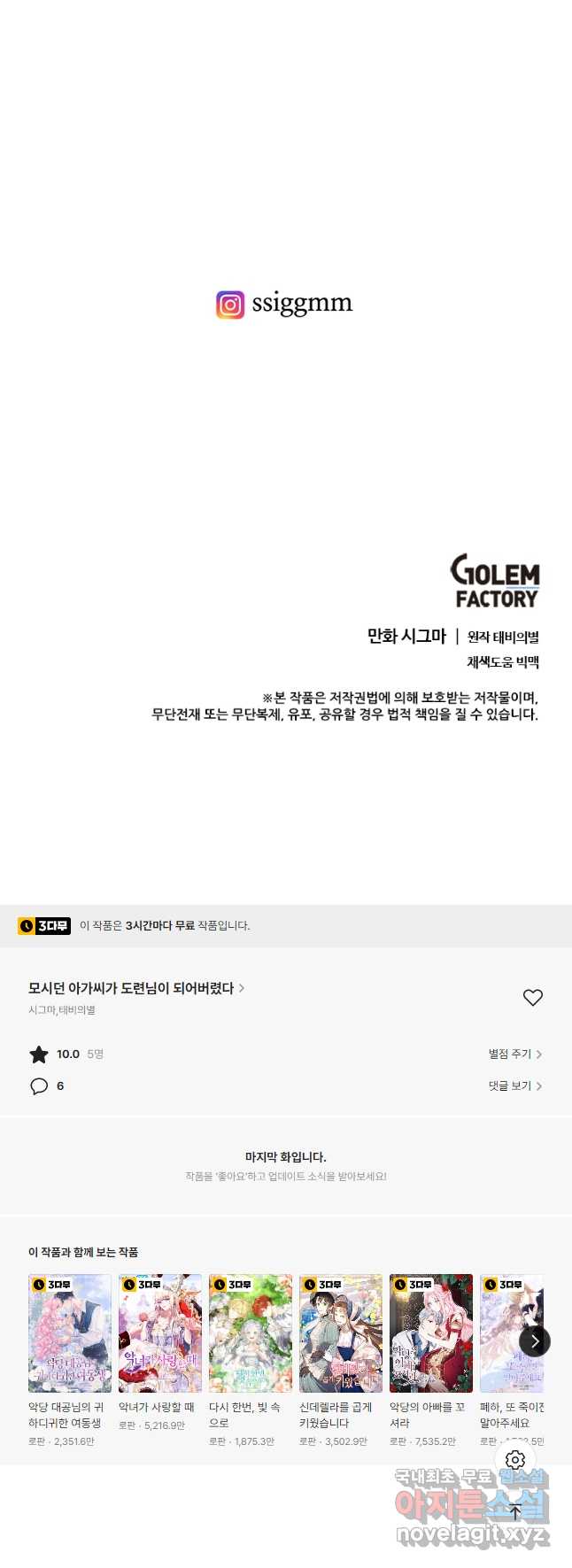The height and width of the screenshot is (1568, 572).
Task: Open 댓글 보기 comments link
Action: point(515,1085)
